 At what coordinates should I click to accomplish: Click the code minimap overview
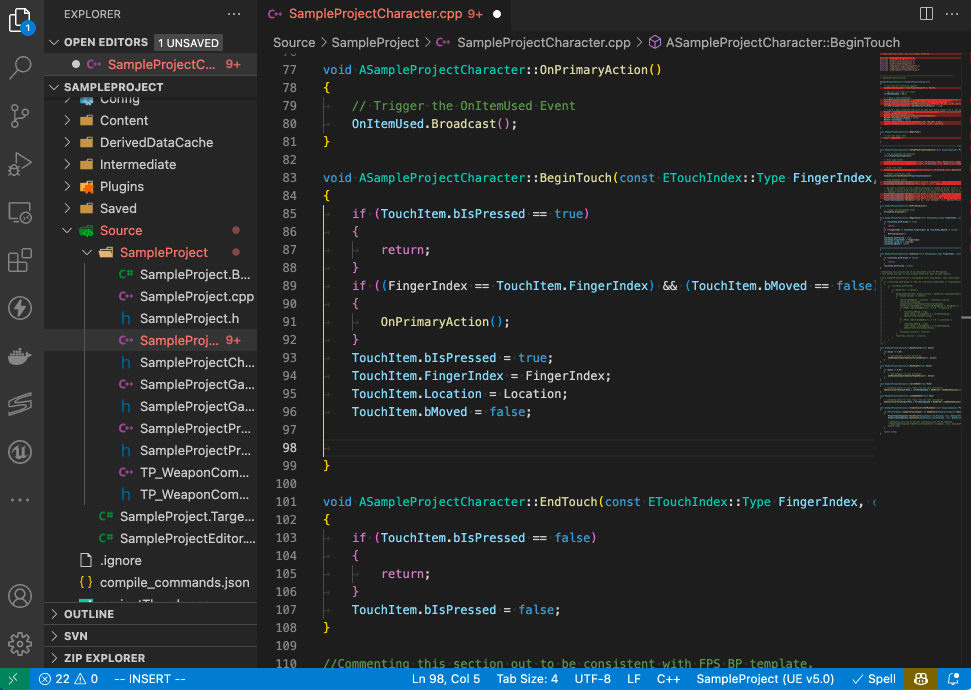point(920,245)
